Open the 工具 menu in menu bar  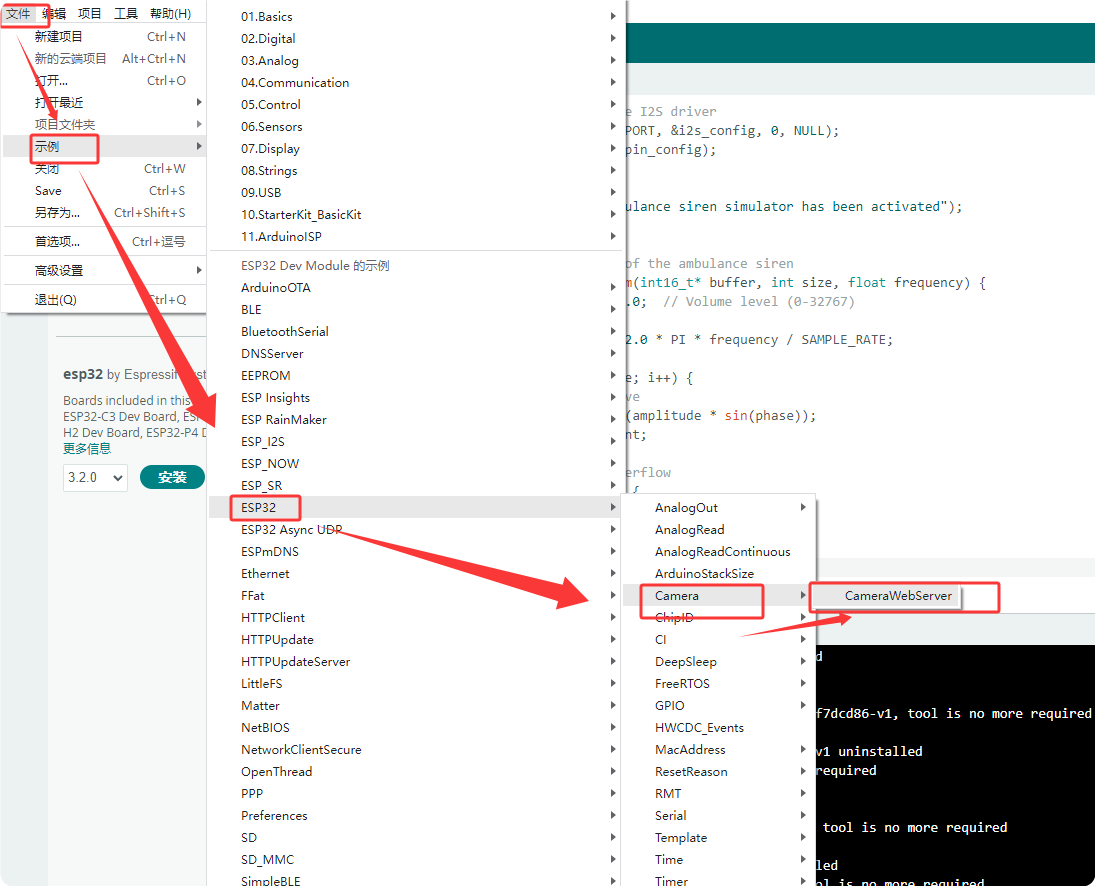coord(126,13)
